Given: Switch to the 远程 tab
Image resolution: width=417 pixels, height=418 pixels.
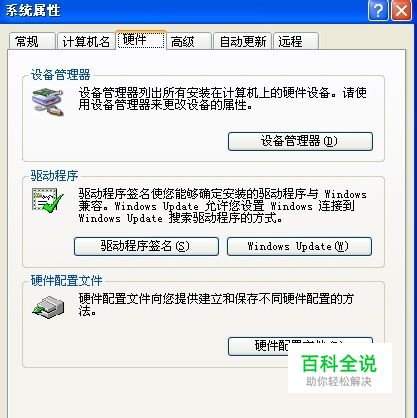Looking at the screenshot, I should click(296, 42).
